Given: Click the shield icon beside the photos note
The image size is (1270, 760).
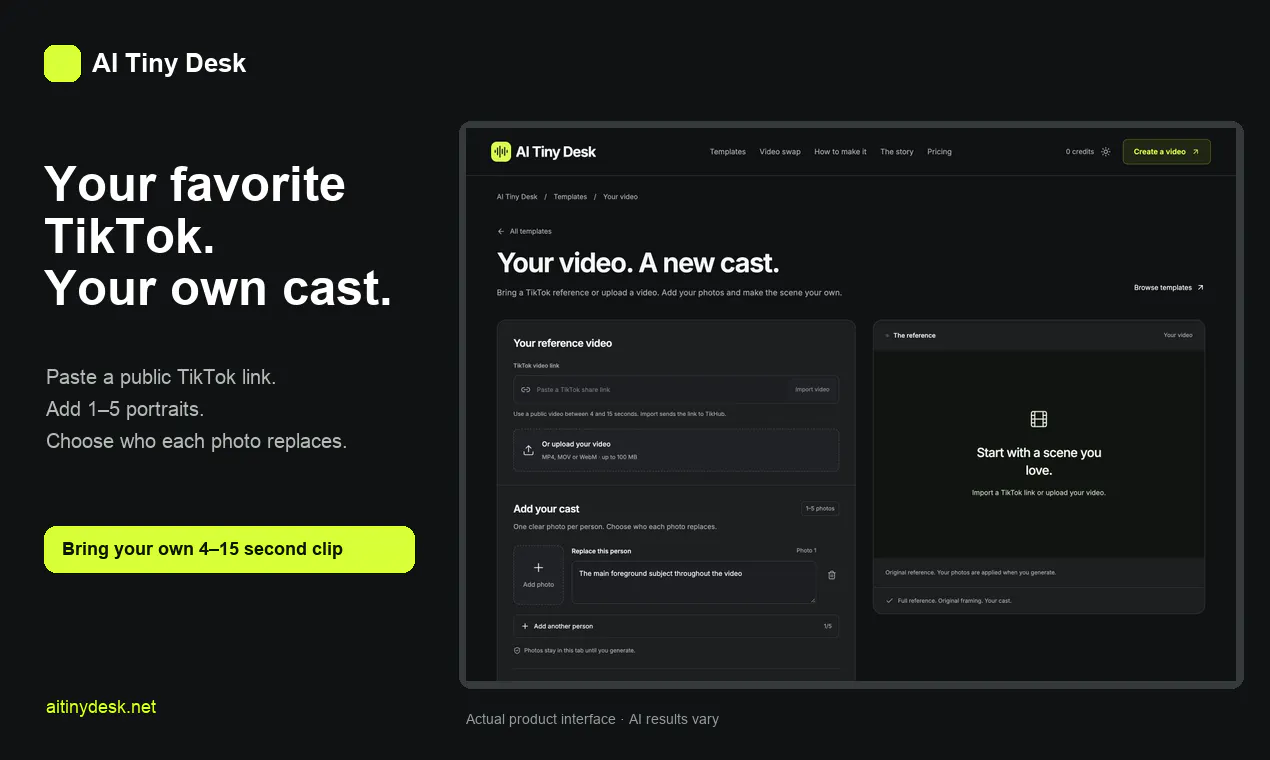Looking at the screenshot, I should point(517,650).
